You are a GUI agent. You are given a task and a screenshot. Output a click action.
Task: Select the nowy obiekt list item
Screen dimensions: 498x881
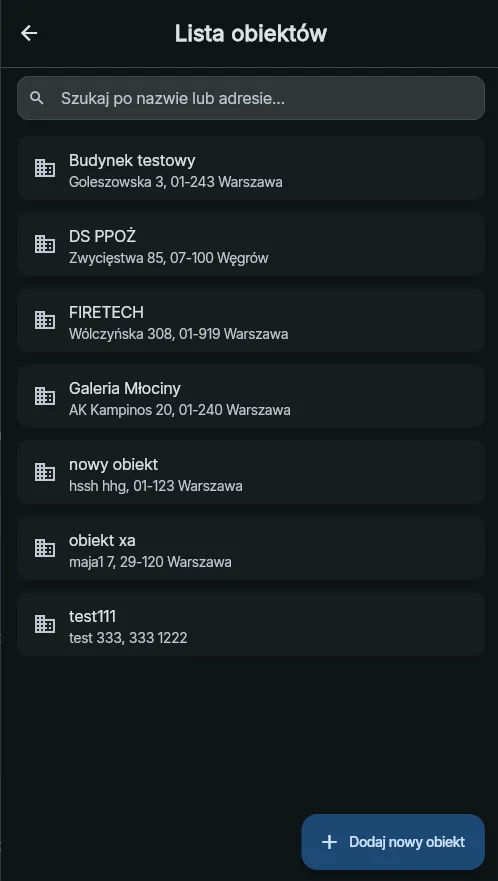[x=251, y=472]
